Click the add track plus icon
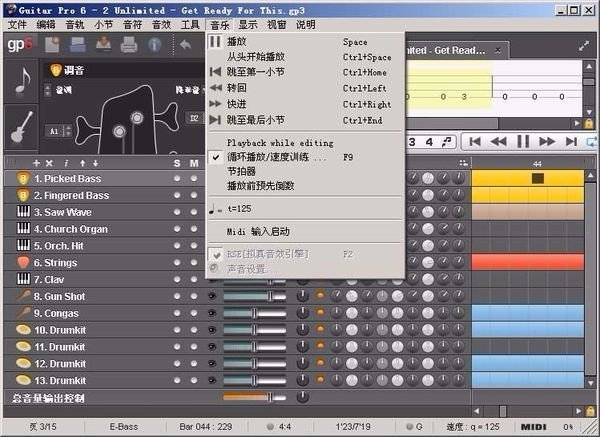The image size is (600, 437). point(36,163)
